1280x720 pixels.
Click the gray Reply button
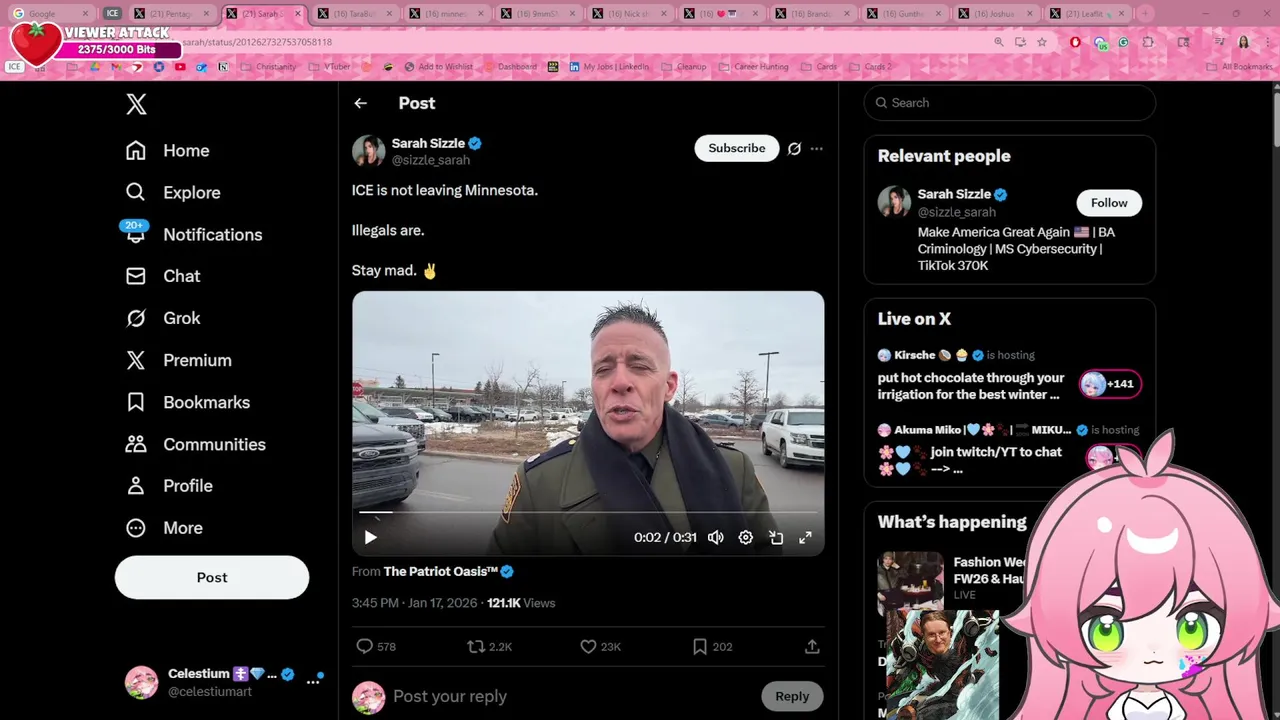tap(792, 696)
